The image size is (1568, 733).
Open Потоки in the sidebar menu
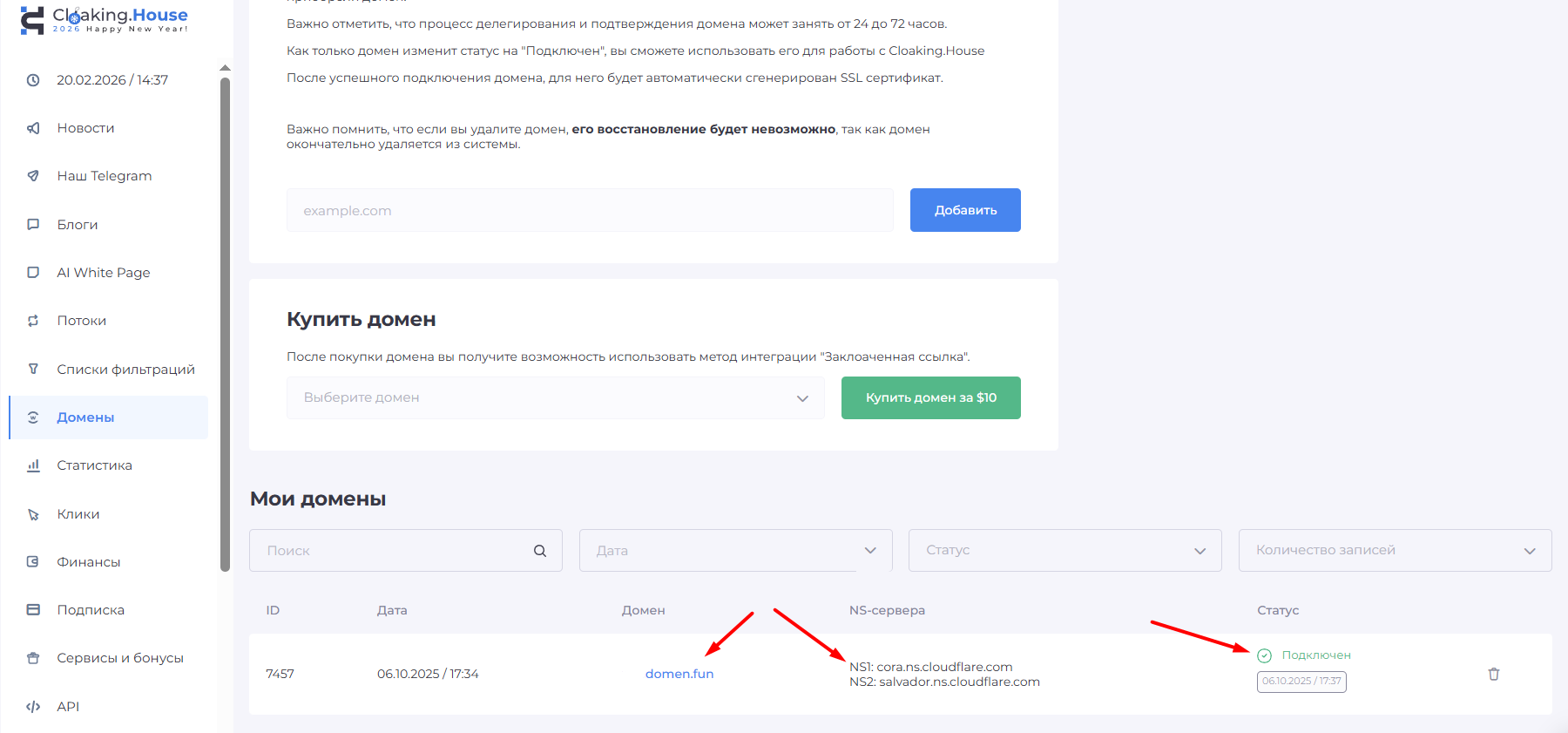[82, 321]
